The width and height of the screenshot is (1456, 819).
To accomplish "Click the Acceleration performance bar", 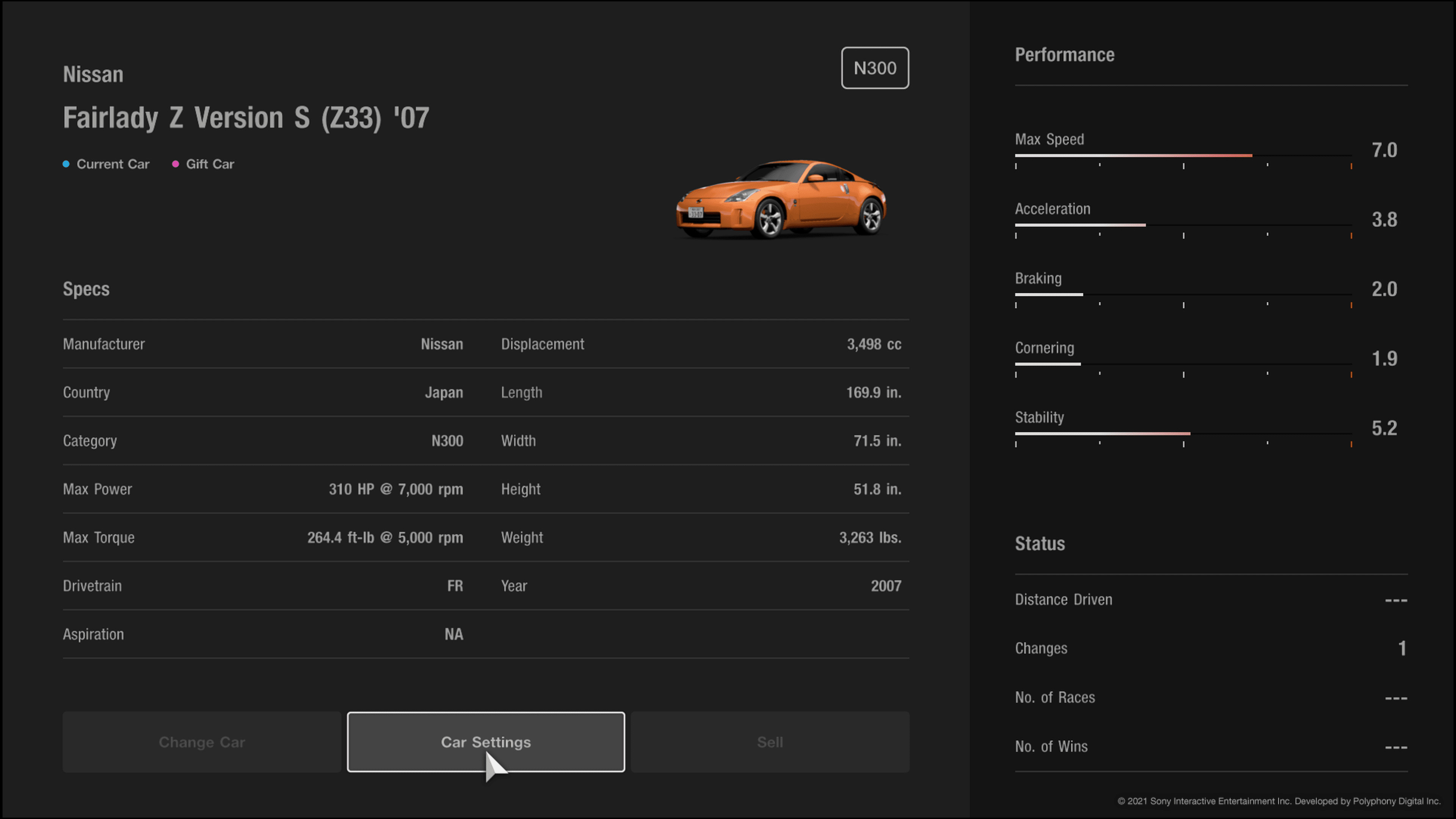I will click(x=1183, y=225).
